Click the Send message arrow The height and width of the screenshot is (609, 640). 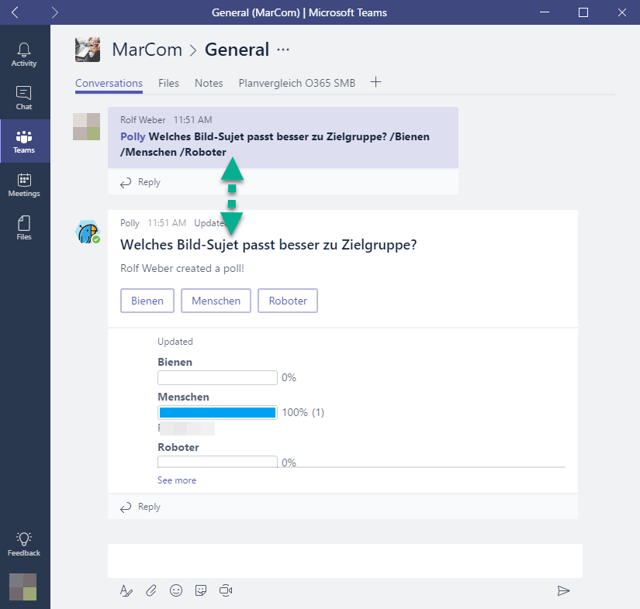(x=564, y=591)
